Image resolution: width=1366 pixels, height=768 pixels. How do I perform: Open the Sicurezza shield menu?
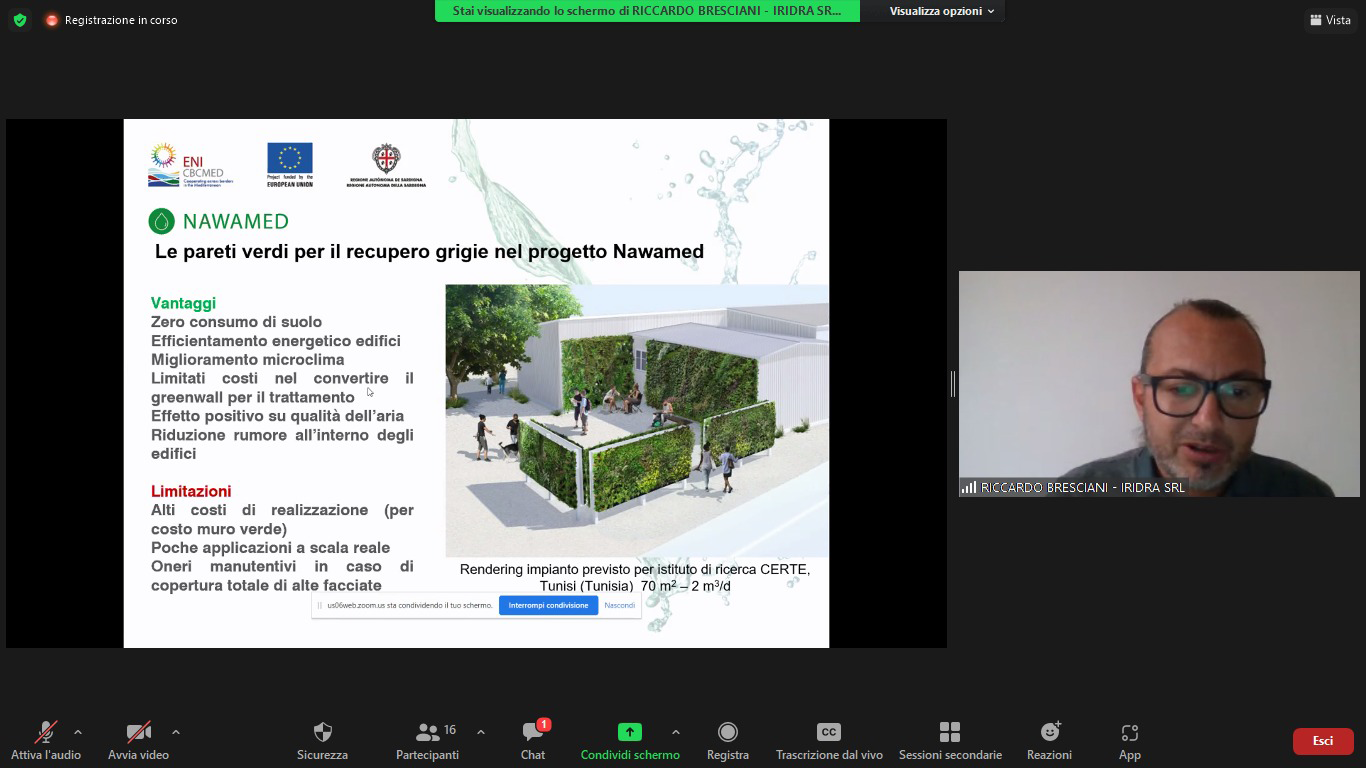point(322,741)
